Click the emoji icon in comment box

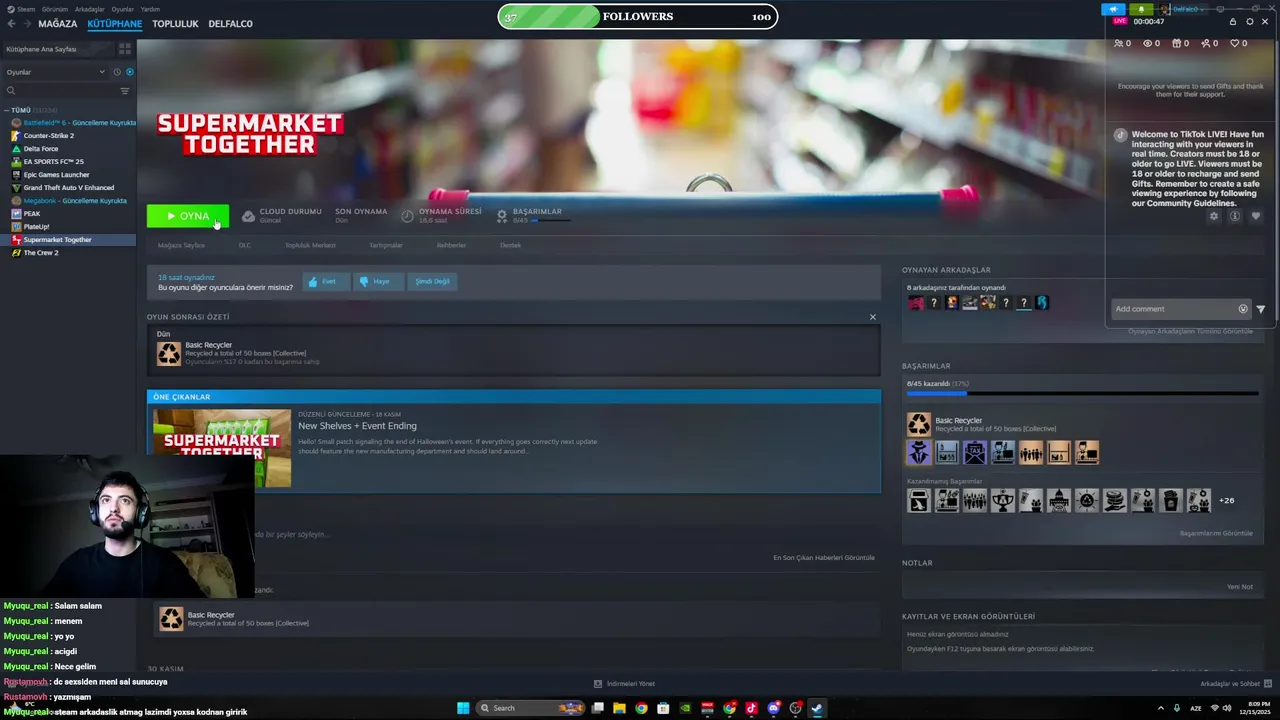click(1243, 309)
